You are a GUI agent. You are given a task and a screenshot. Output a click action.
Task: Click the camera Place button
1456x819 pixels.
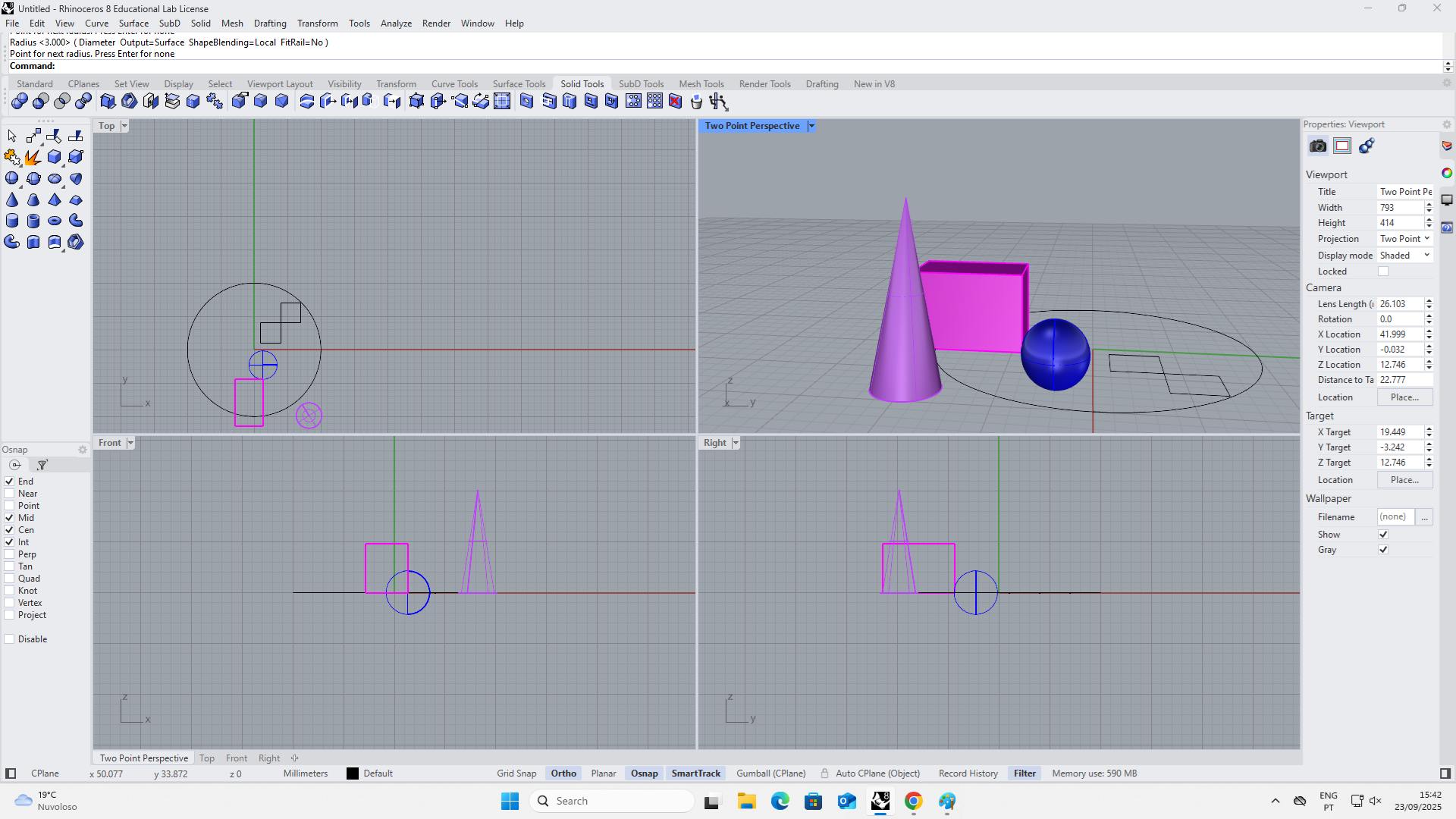point(1404,397)
